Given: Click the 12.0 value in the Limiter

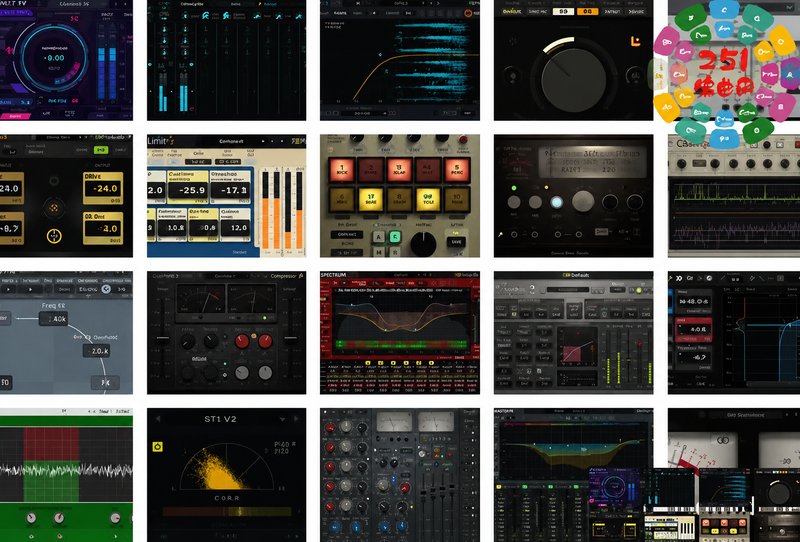Looking at the screenshot, I should point(236,228).
